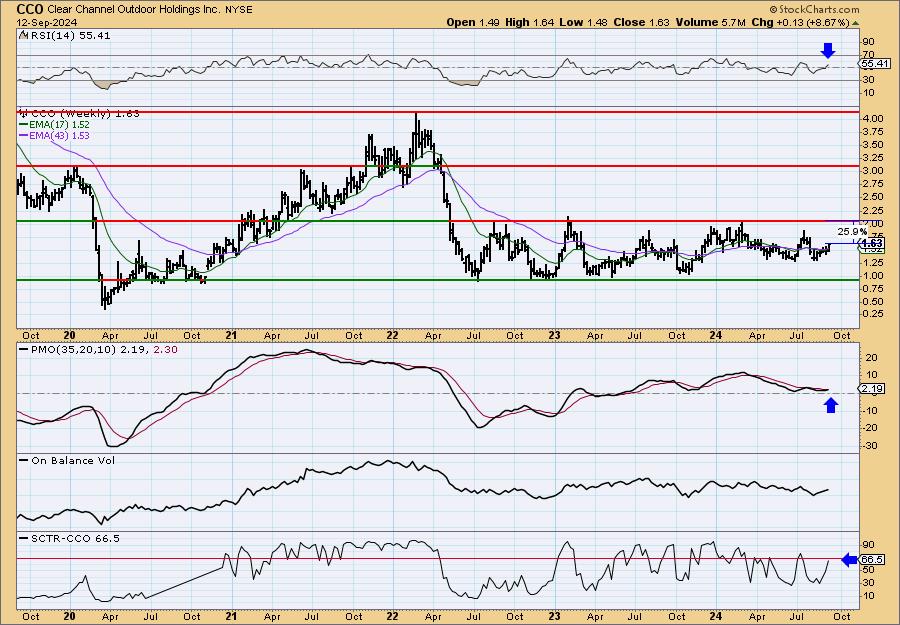
Task: Click the Close 1.63 value
Action: (642, 22)
